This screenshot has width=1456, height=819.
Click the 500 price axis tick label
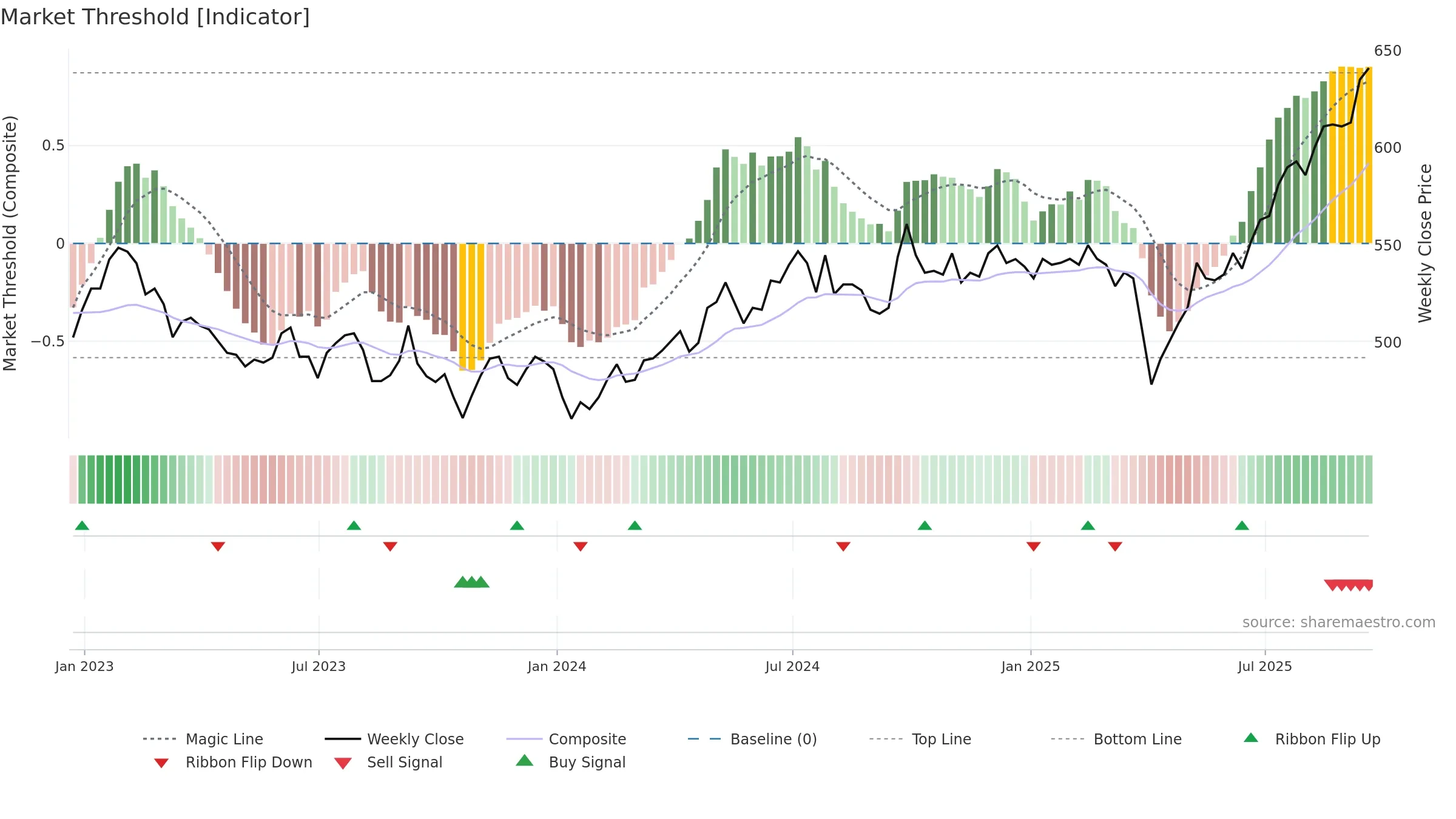(1387, 343)
